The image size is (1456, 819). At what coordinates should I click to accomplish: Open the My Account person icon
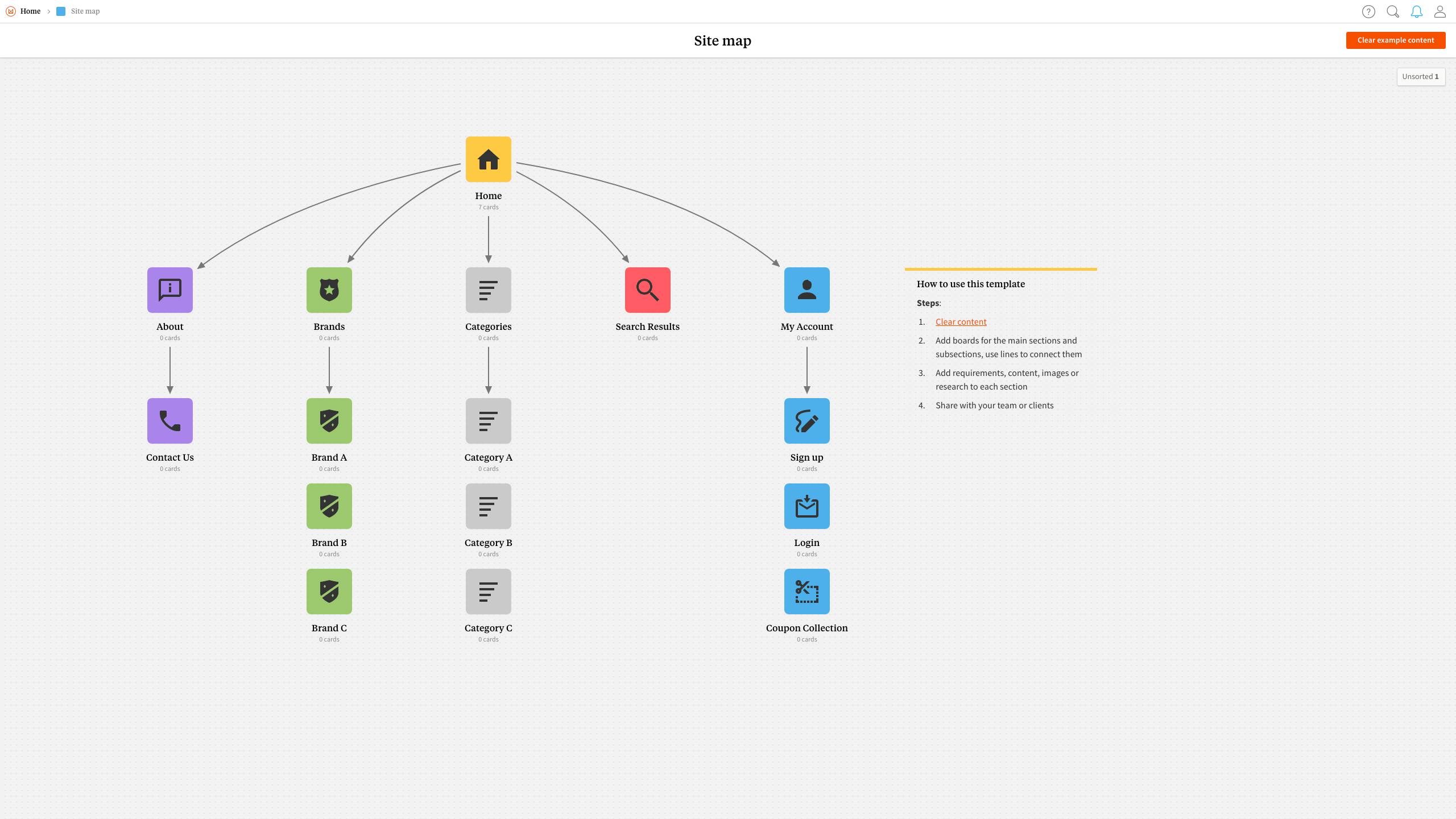806,290
